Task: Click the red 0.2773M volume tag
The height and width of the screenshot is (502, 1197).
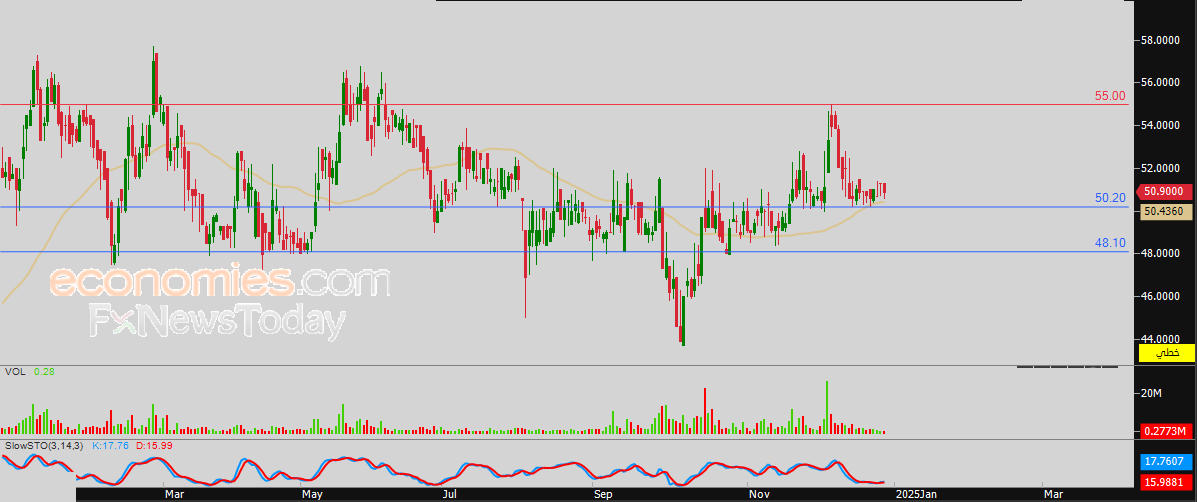Action: pos(1165,431)
